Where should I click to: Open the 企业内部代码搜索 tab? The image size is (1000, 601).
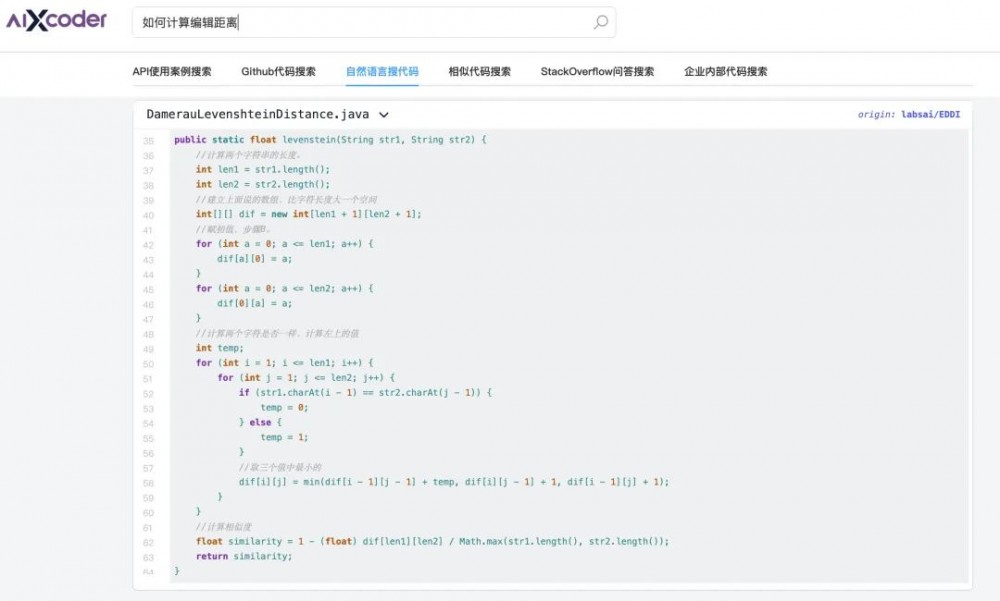point(724,71)
